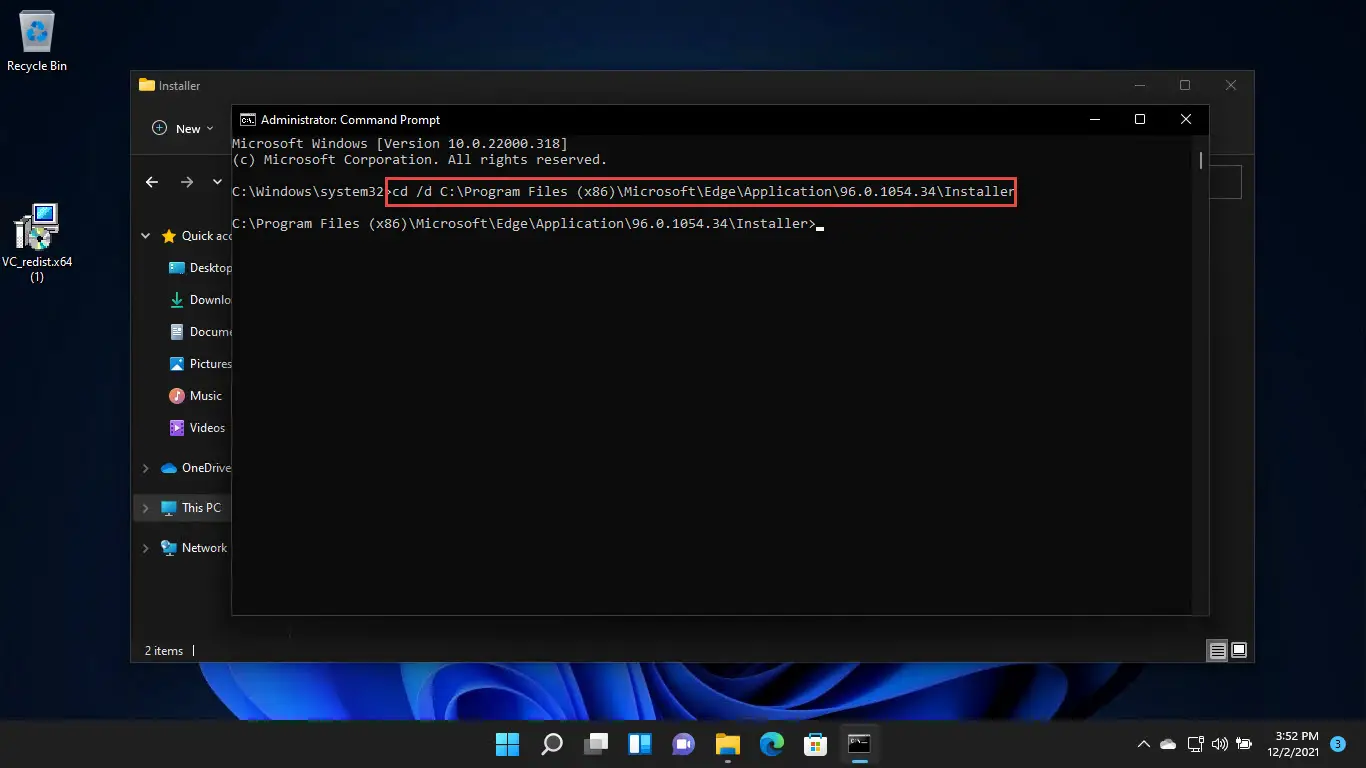The image size is (1366, 768).
Task: Select the Quick access star icon
Action: pyautogui.click(x=168, y=236)
